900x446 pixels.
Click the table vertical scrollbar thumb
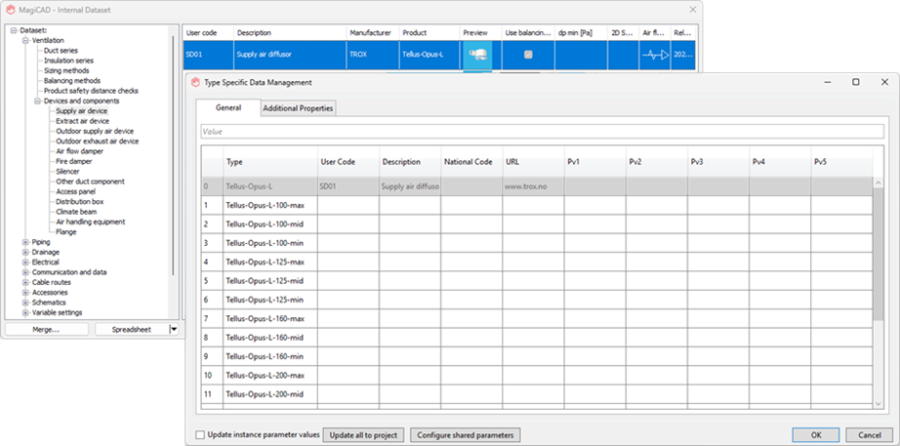click(878, 254)
